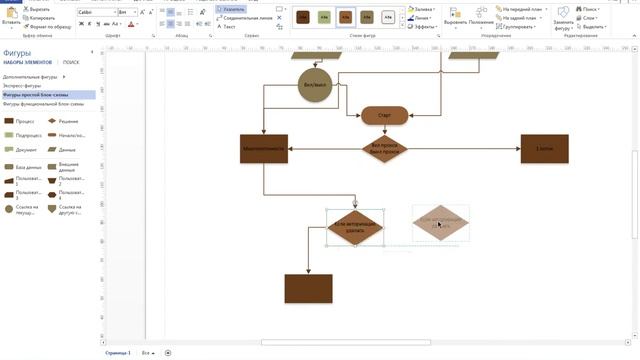This screenshot has width=640, height=360.
Task: Align text right in paragraph group
Action: [179, 24]
